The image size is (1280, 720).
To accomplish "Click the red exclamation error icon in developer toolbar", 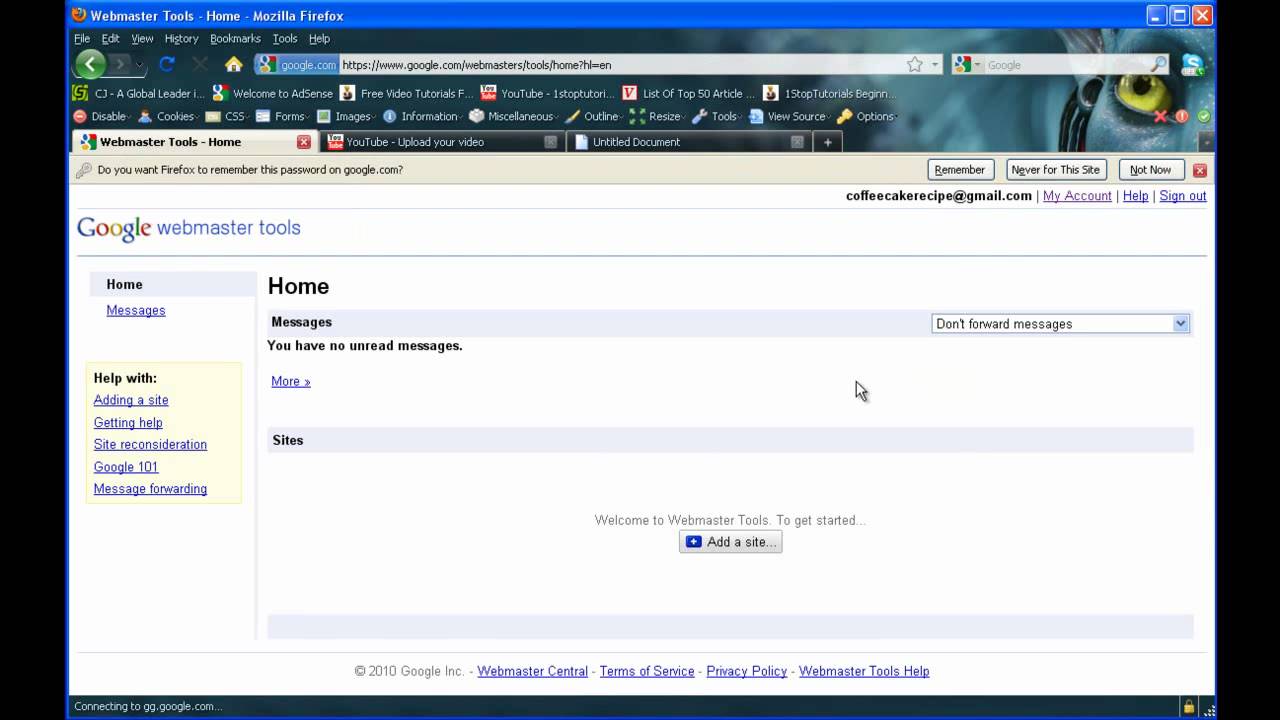I will [1182, 116].
